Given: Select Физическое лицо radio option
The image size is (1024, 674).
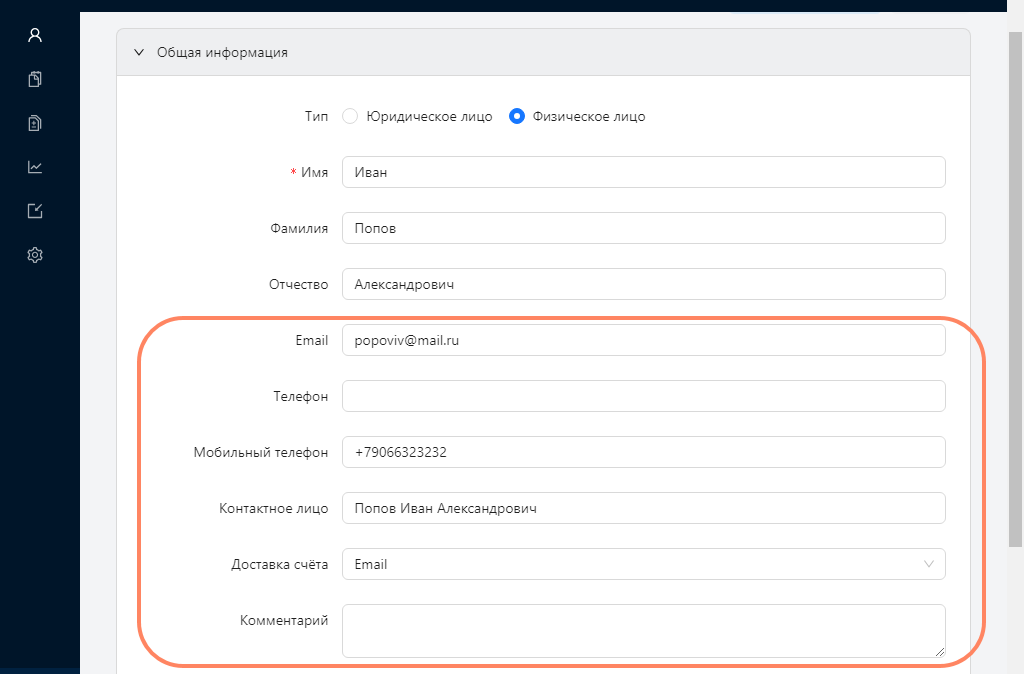Looking at the screenshot, I should pyautogui.click(x=517, y=116).
